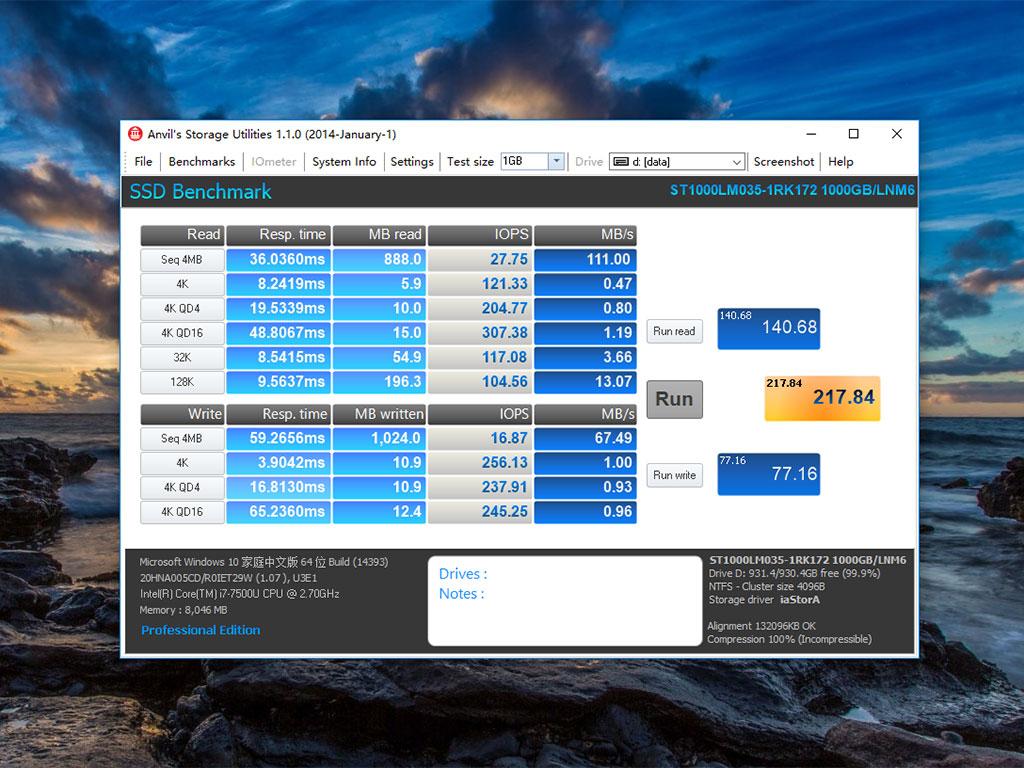This screenshot has width=1024, height=768.
Task: Click the 13.07 MB/s cell
Action: pos(585,382)
